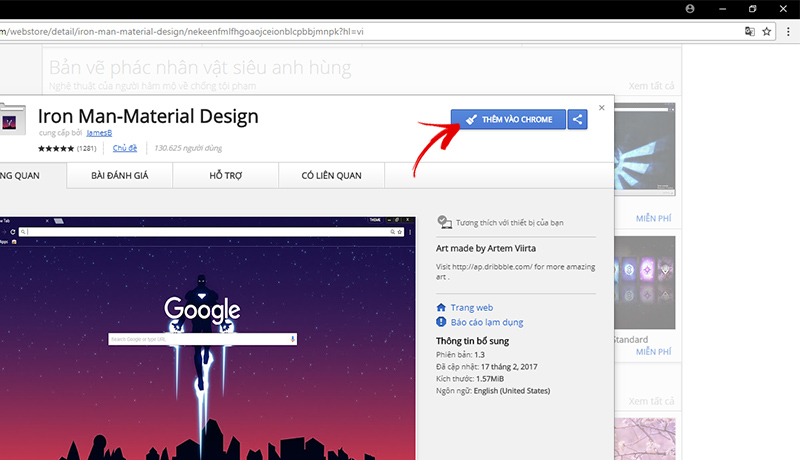Click the 1.57MiB size value
The height and width of the screenshot is (460, 800).
(490, 378)
